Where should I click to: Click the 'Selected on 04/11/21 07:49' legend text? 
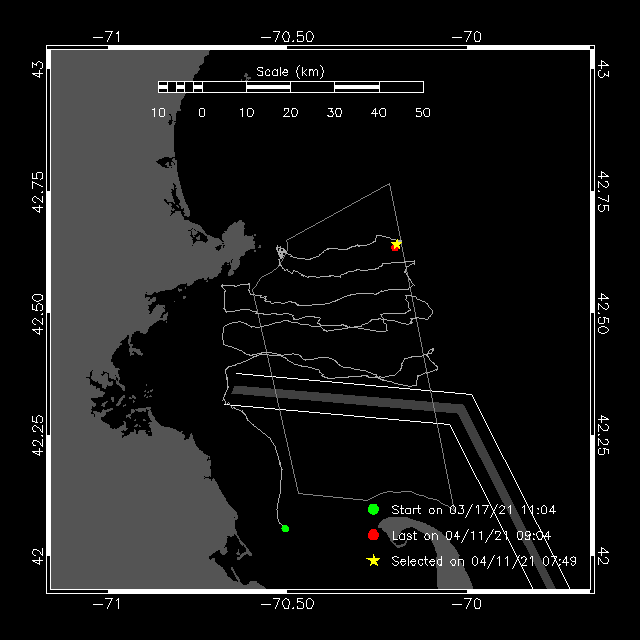click(x=484, y=561)
